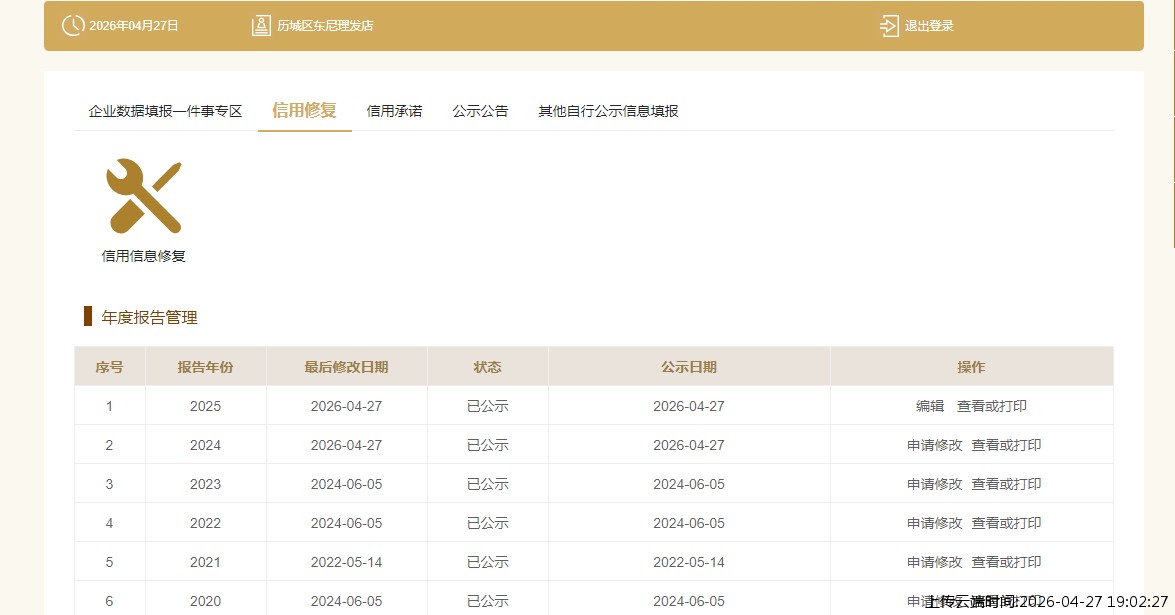Click the 历城区东尼理发店 enterprise name

325,26
